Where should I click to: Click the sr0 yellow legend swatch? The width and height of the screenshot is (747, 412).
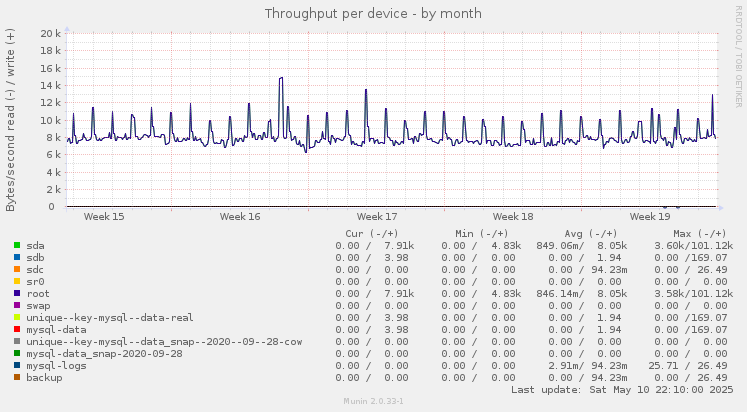(17, 281)
